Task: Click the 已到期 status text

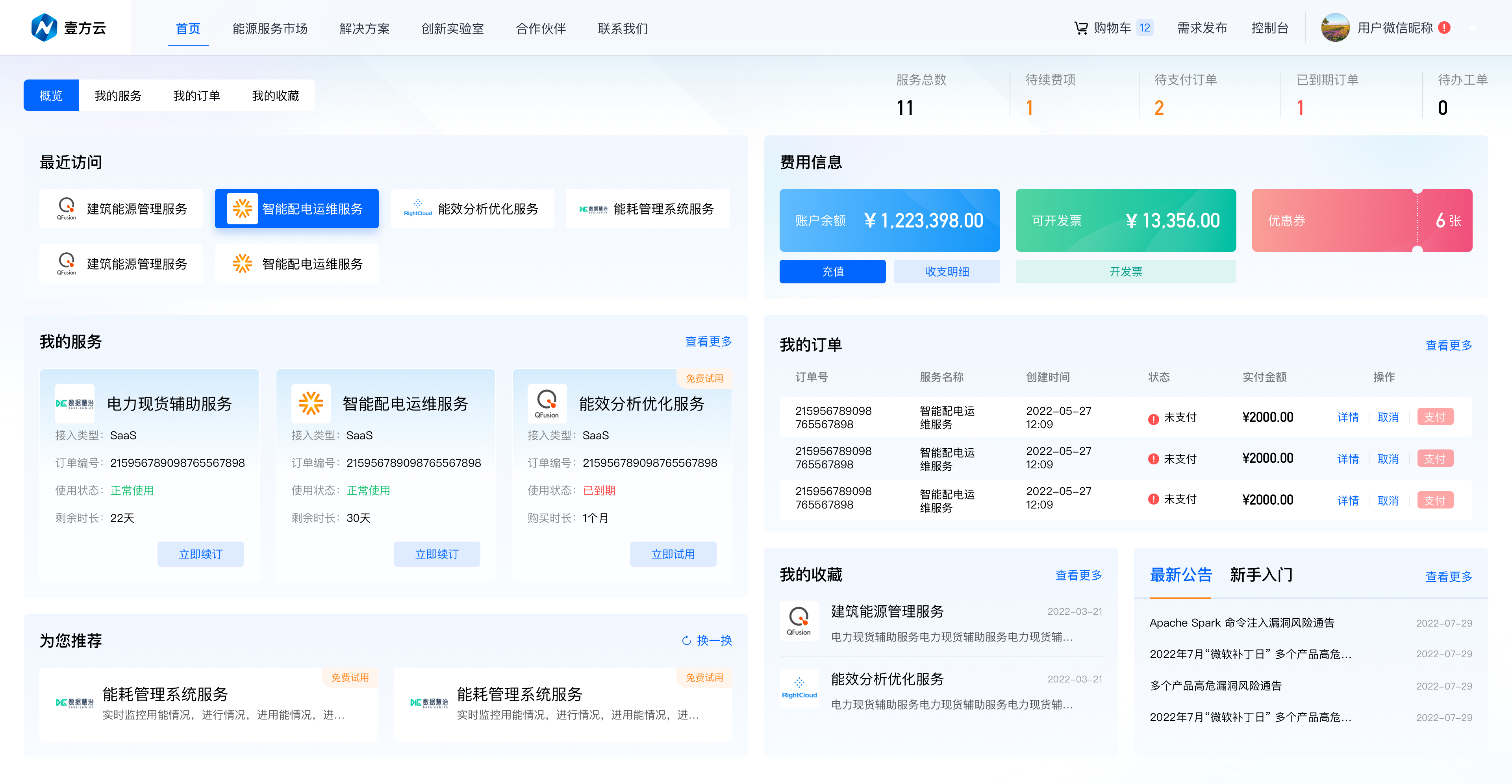Action: click(x=598, y=490)
